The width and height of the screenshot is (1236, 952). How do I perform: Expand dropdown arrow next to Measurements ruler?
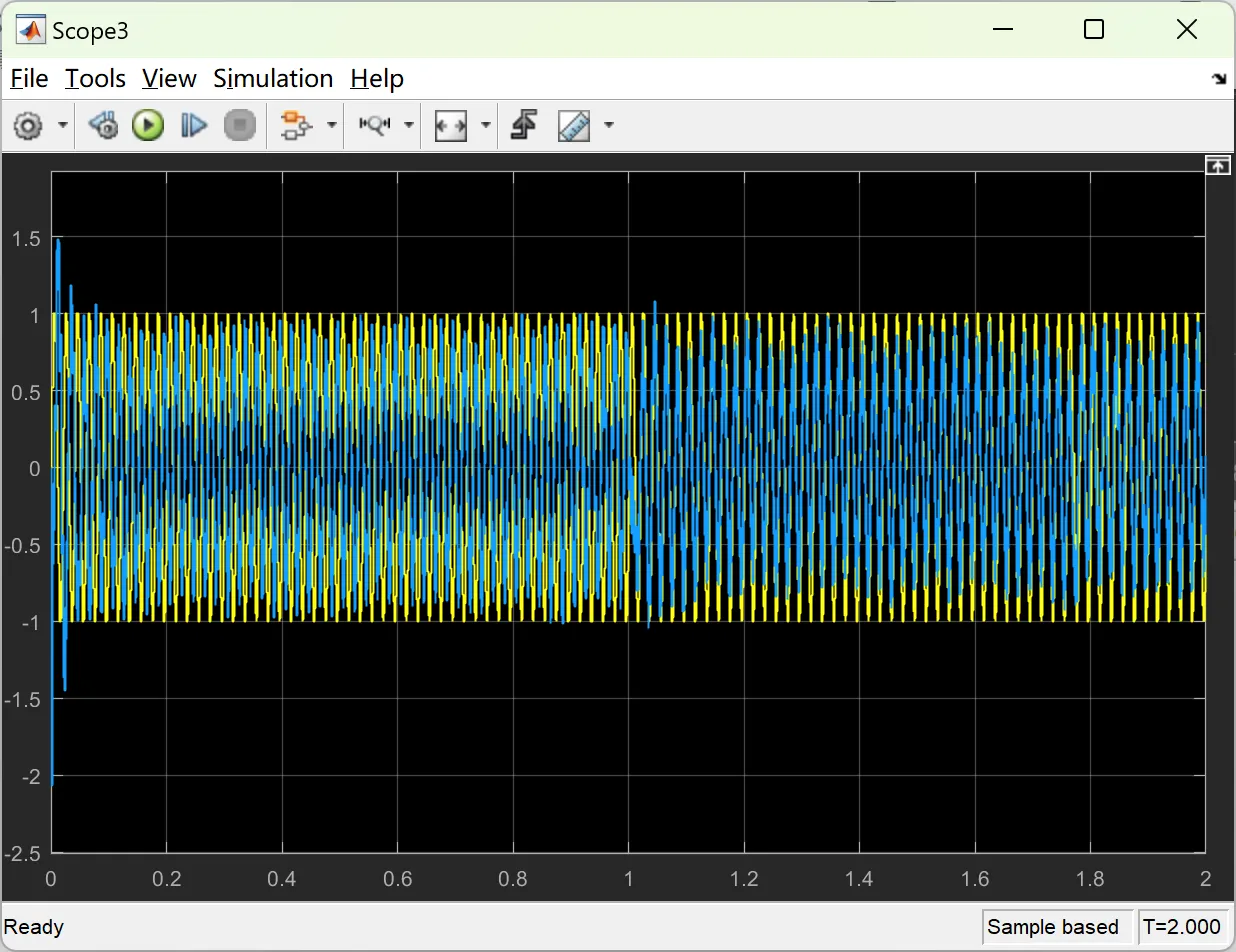pos(608,126)
